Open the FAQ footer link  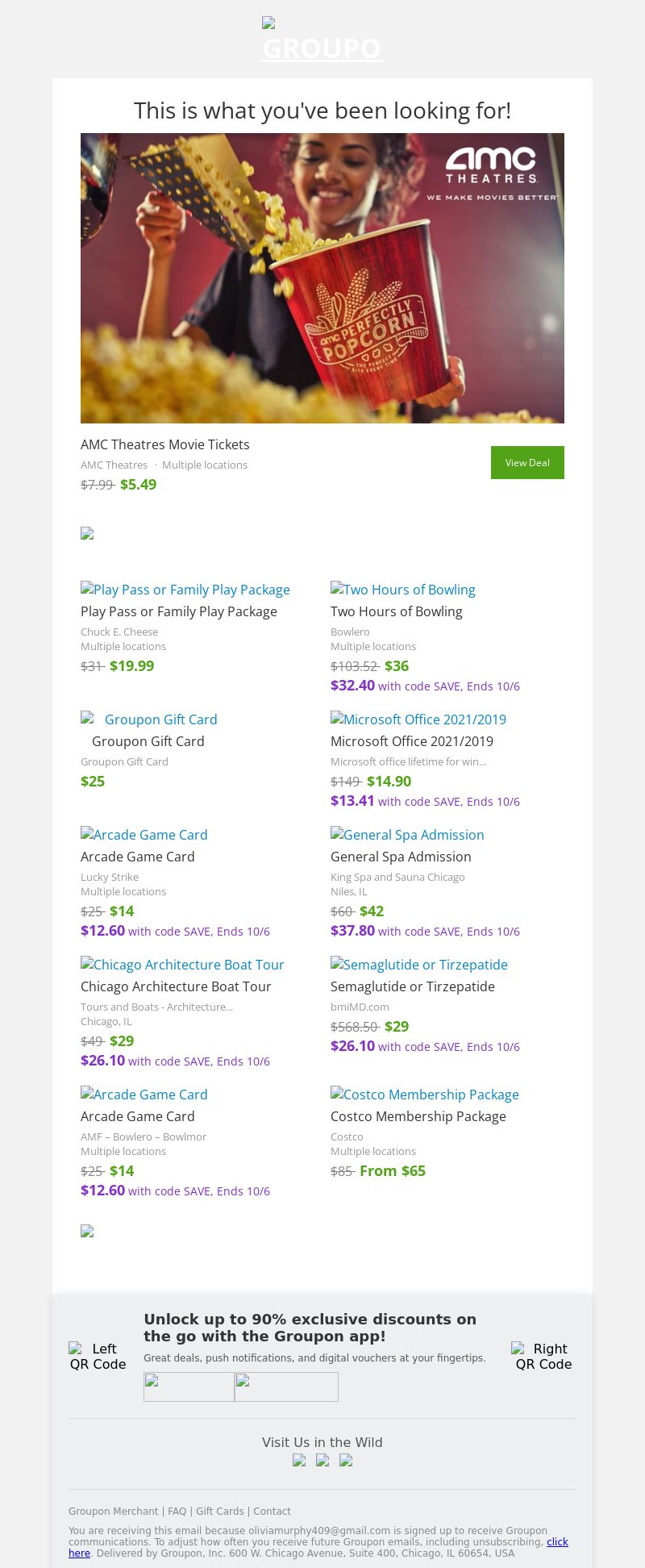pyautogui.click(x=177, y=1512)
